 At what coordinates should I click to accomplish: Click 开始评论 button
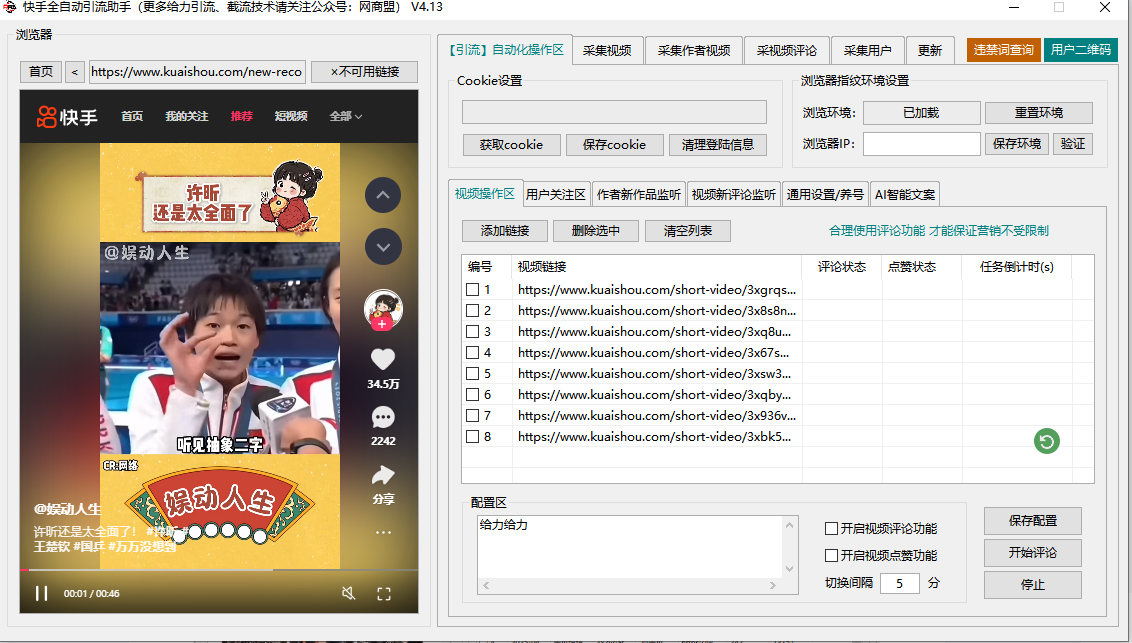pos(1032,553)
